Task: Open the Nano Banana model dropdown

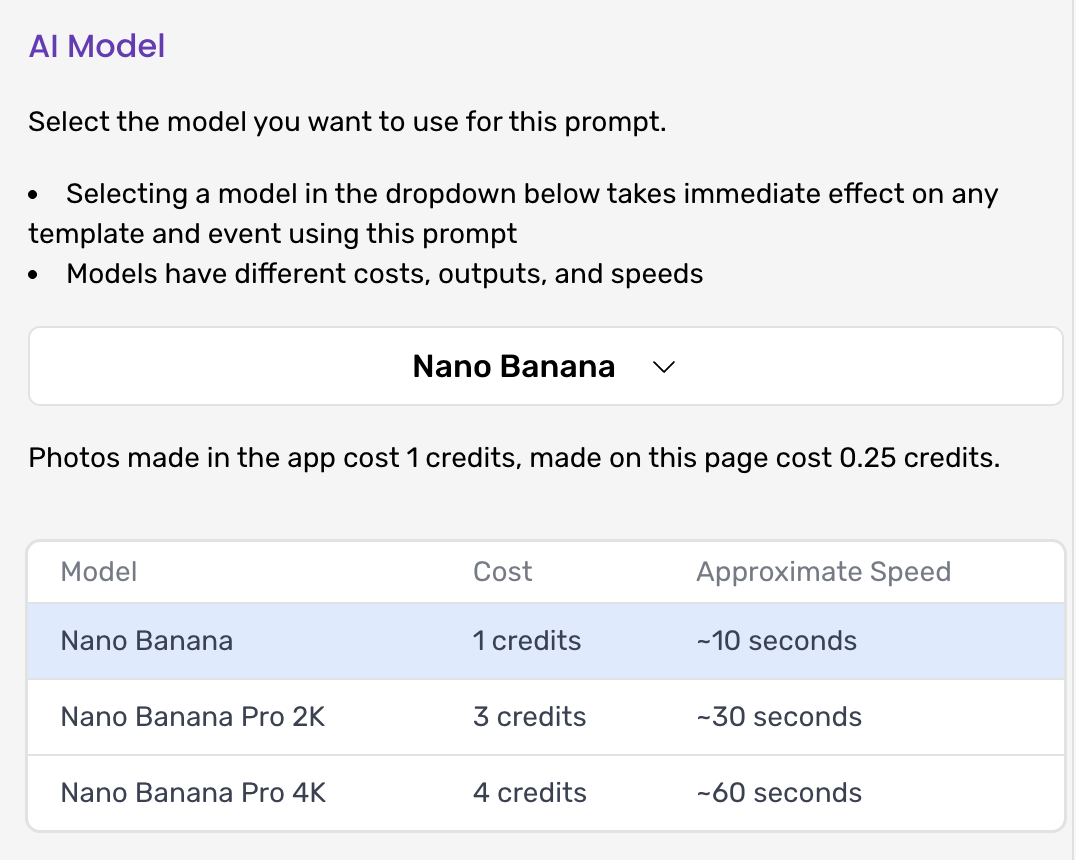Action: 545,367
